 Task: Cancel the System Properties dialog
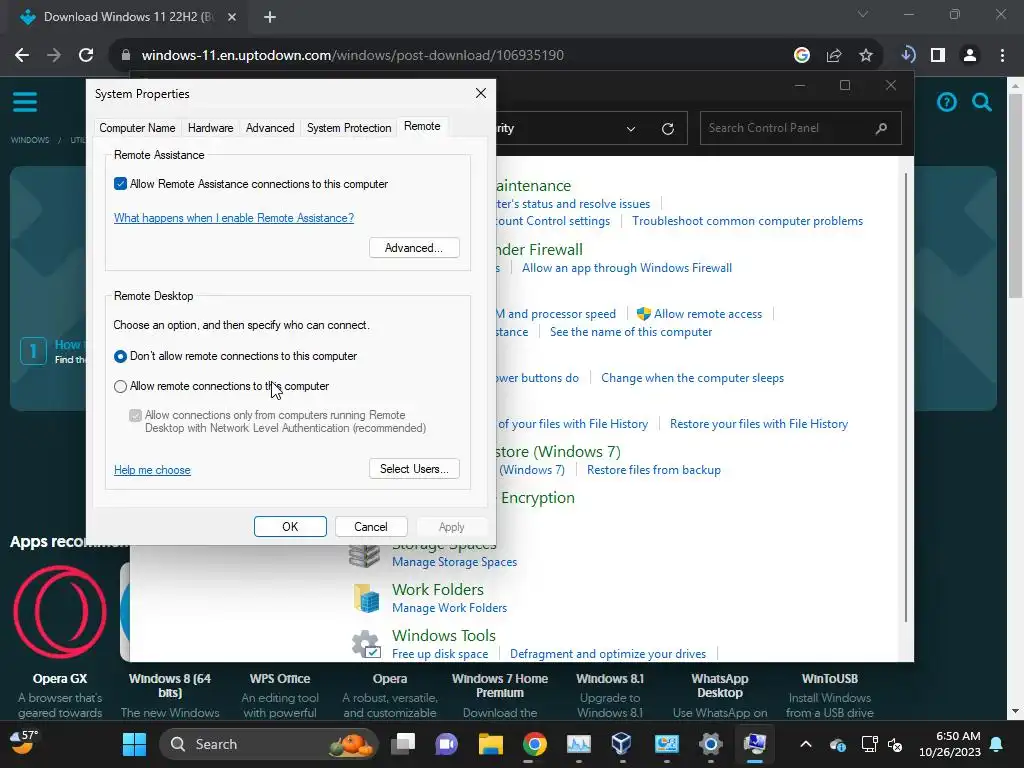[371, 527]
